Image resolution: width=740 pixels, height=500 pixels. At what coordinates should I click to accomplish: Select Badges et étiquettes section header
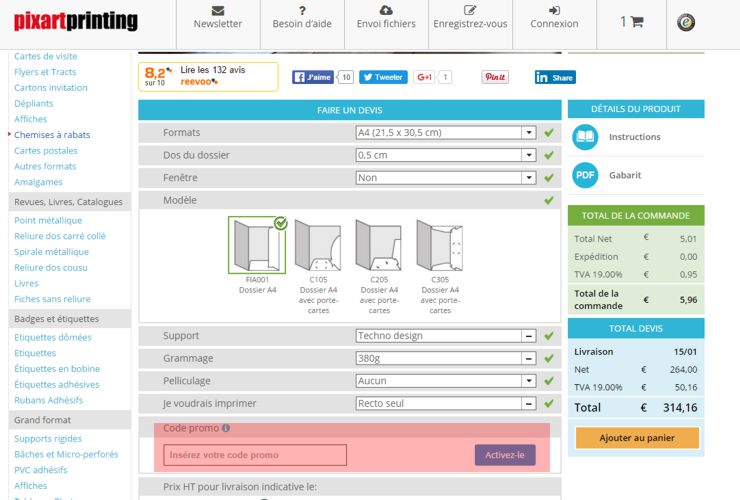click(x=69, y=319)
